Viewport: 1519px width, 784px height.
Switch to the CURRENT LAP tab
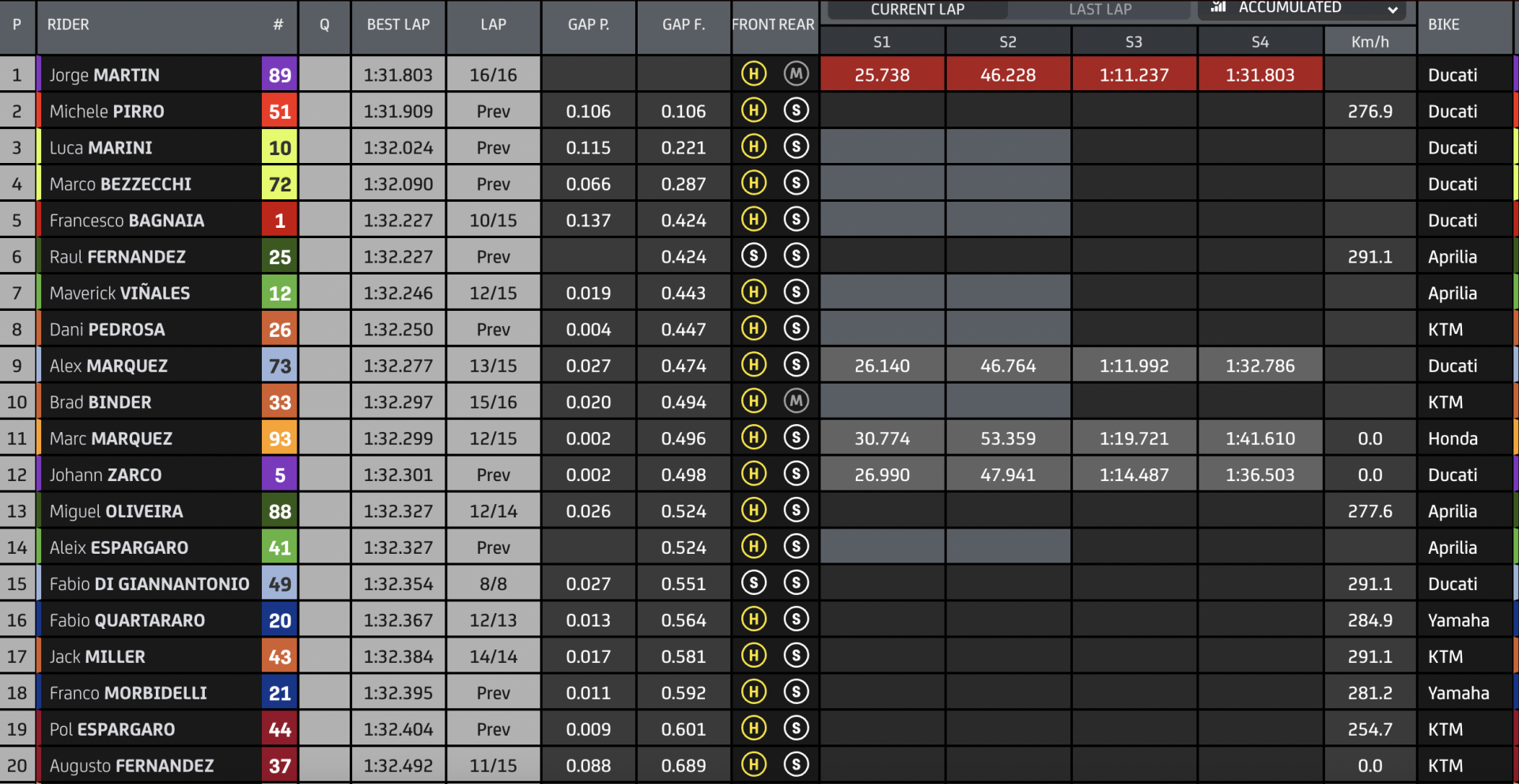[917, 9]
